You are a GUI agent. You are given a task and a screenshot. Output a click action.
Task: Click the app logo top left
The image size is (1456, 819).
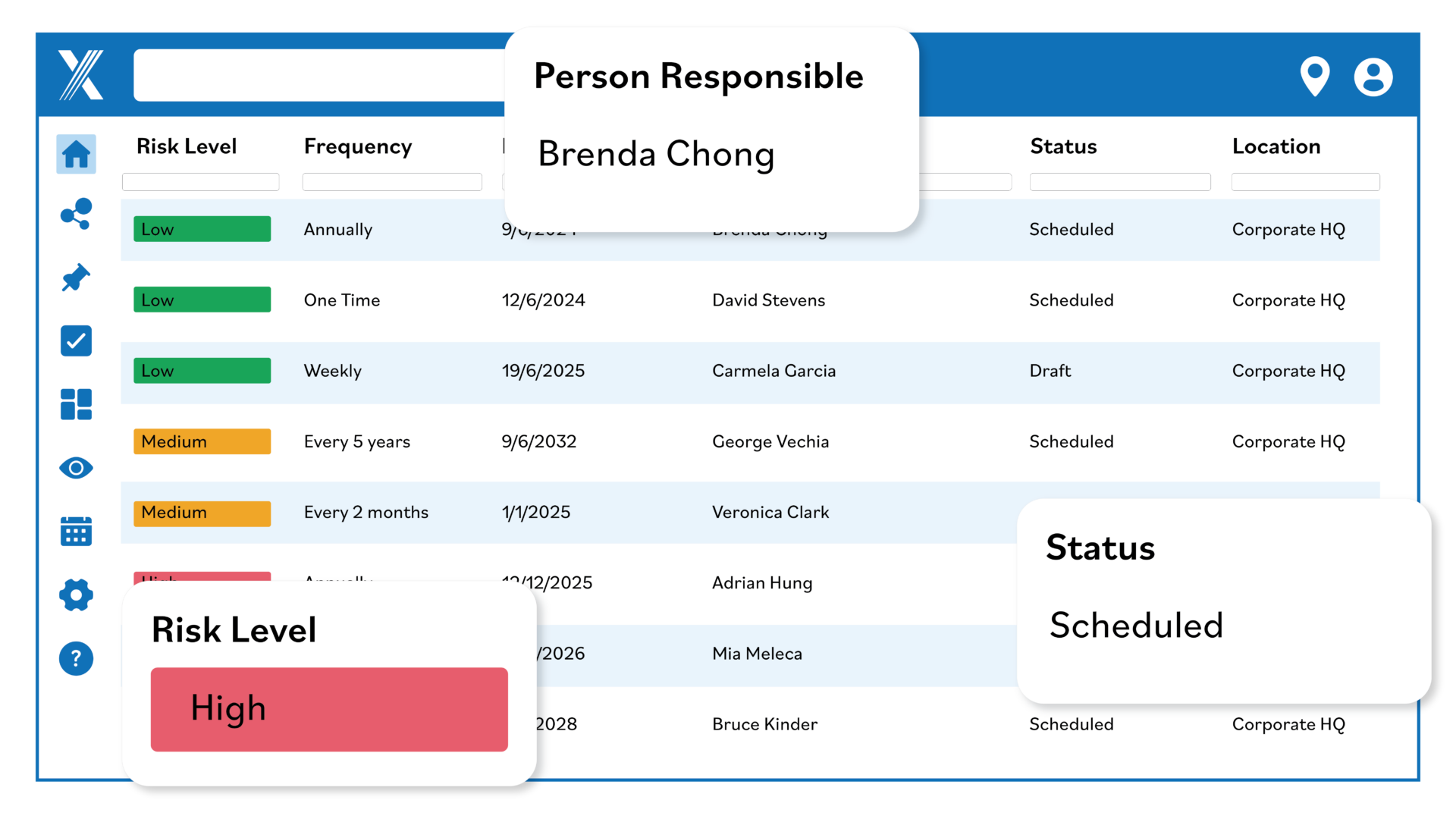[80, 75]
